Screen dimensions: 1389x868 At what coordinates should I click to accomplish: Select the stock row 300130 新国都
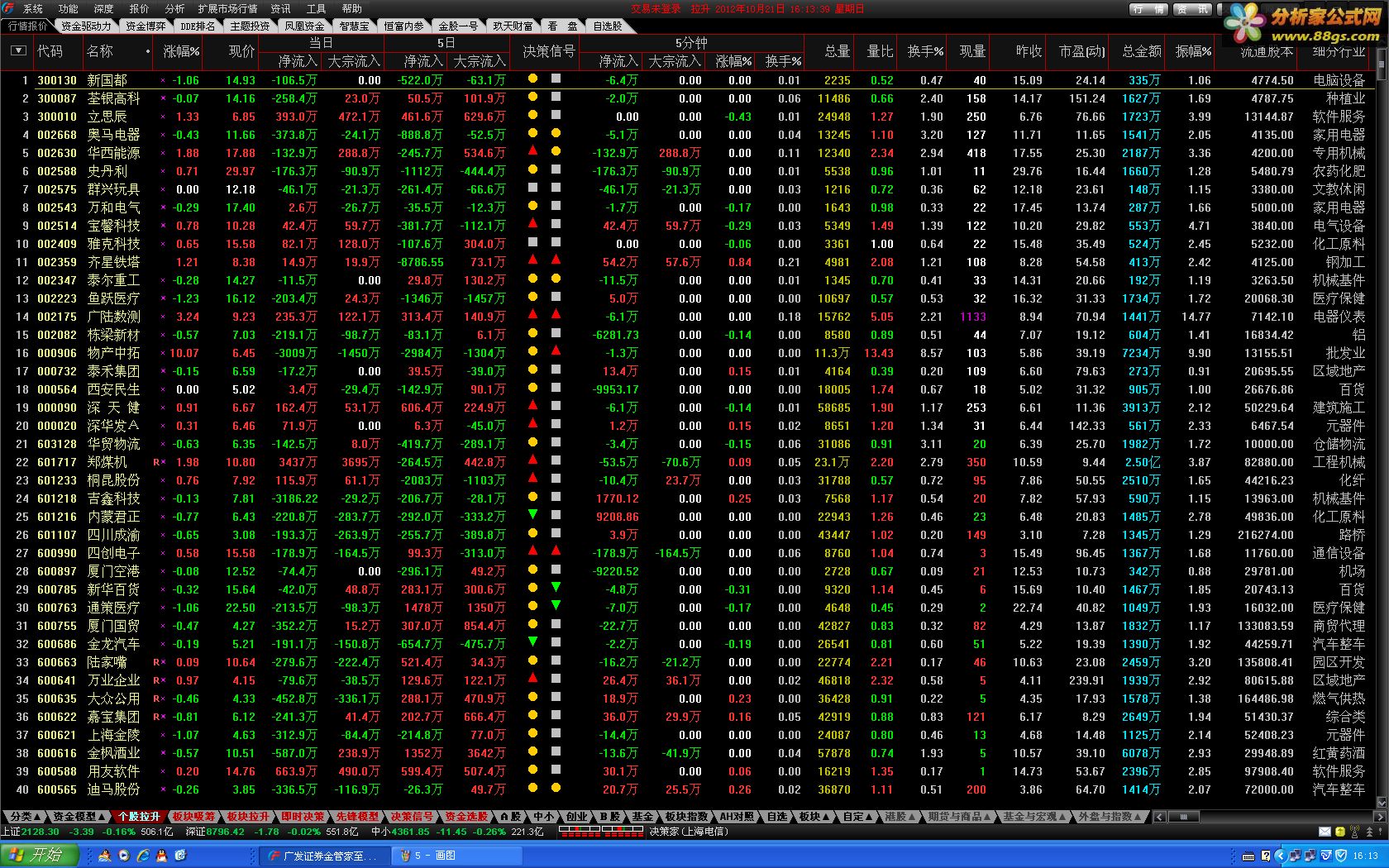(688, 80)
